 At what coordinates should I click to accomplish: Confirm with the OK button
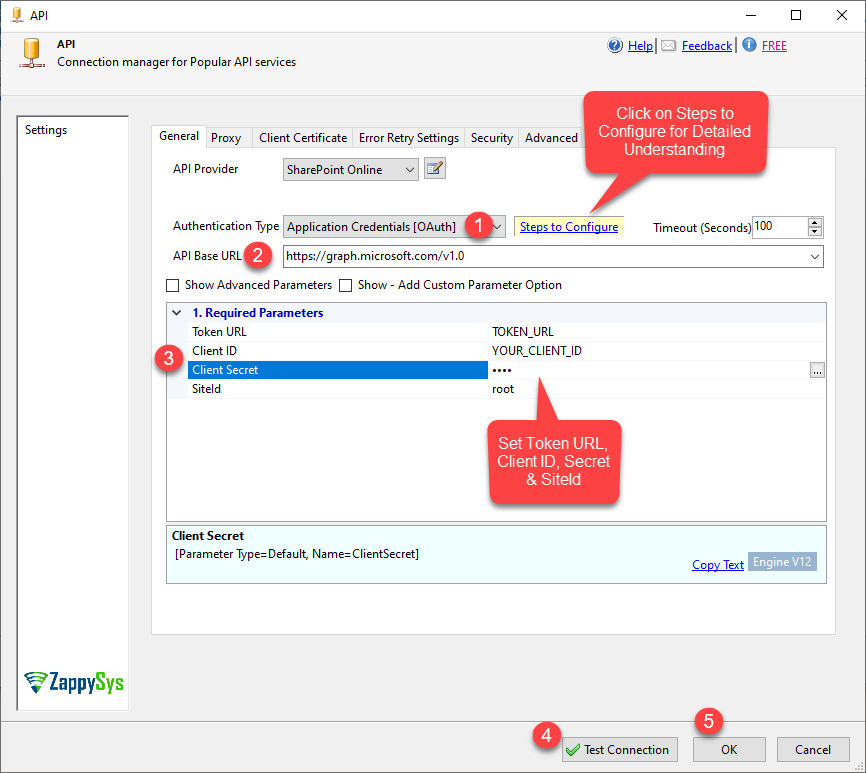point(729,749)
